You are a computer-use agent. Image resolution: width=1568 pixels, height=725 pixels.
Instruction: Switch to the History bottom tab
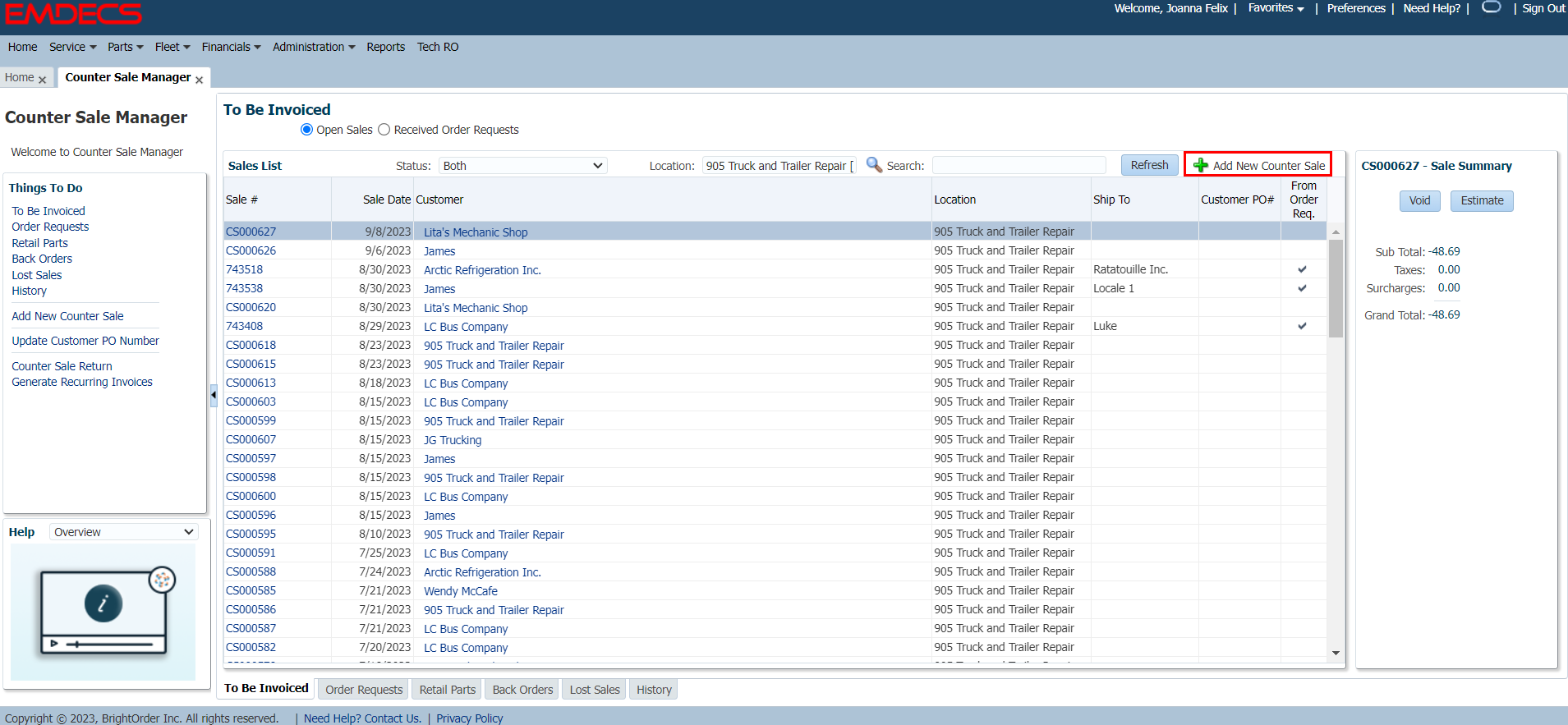tap(654, 690)
